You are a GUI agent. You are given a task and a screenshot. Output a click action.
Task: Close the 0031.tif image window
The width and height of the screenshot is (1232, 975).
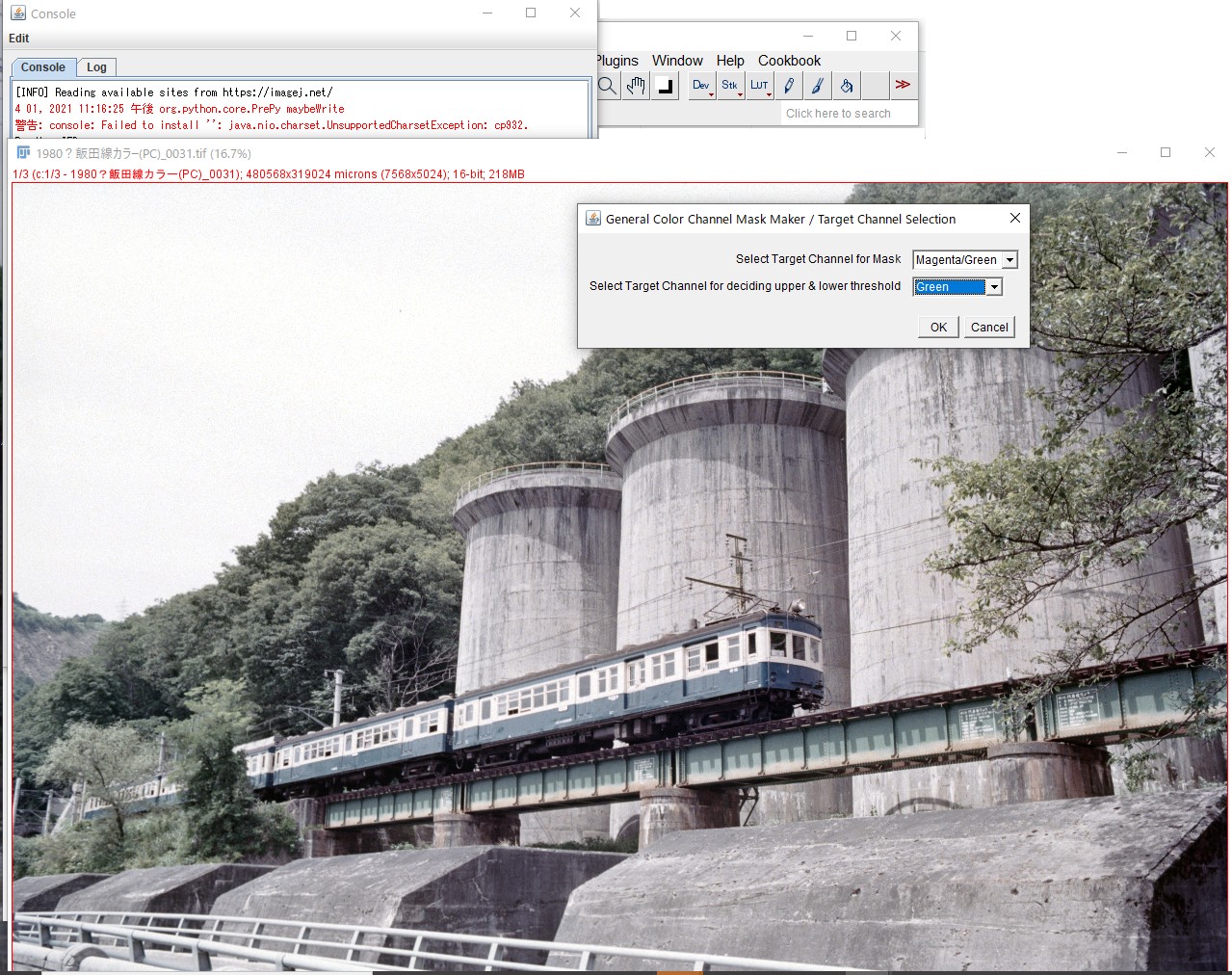(x=1210, y=152)
